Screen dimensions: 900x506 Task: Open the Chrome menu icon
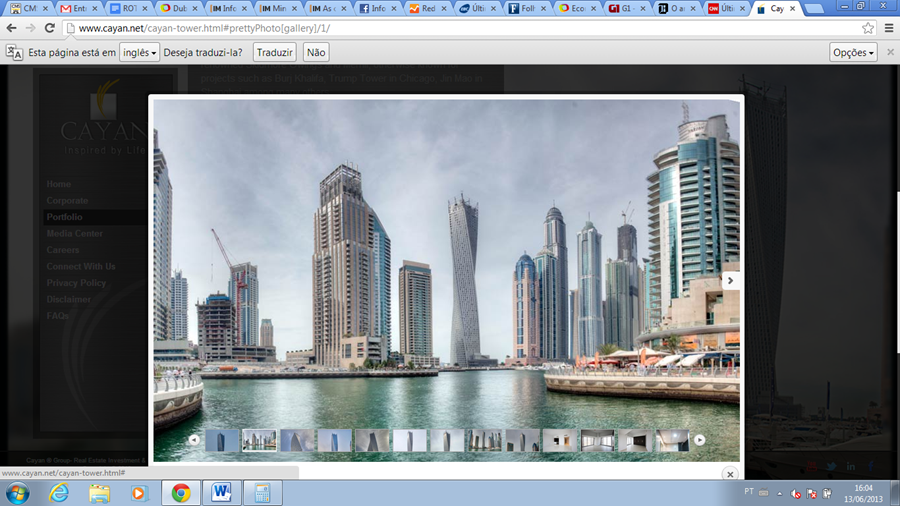(887, 28)
